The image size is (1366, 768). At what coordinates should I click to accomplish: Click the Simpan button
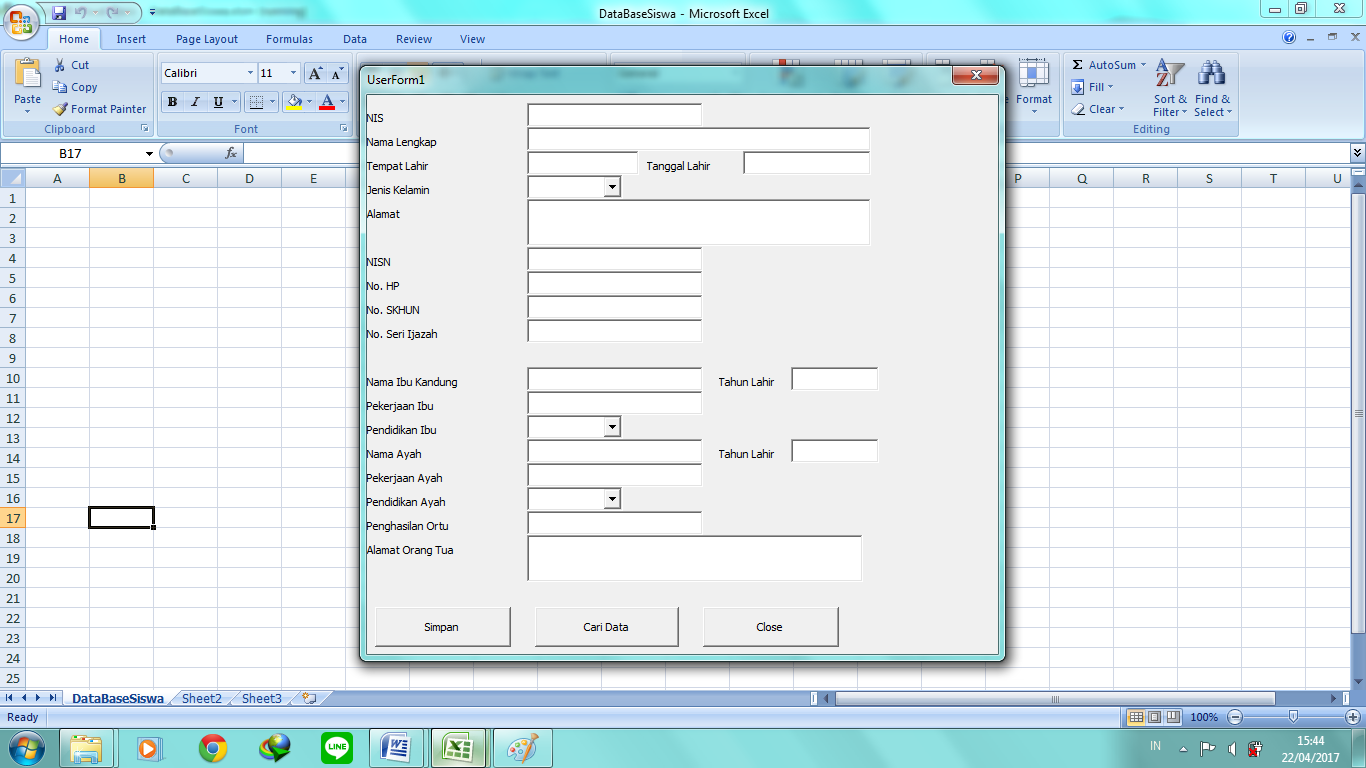point(442,627)
